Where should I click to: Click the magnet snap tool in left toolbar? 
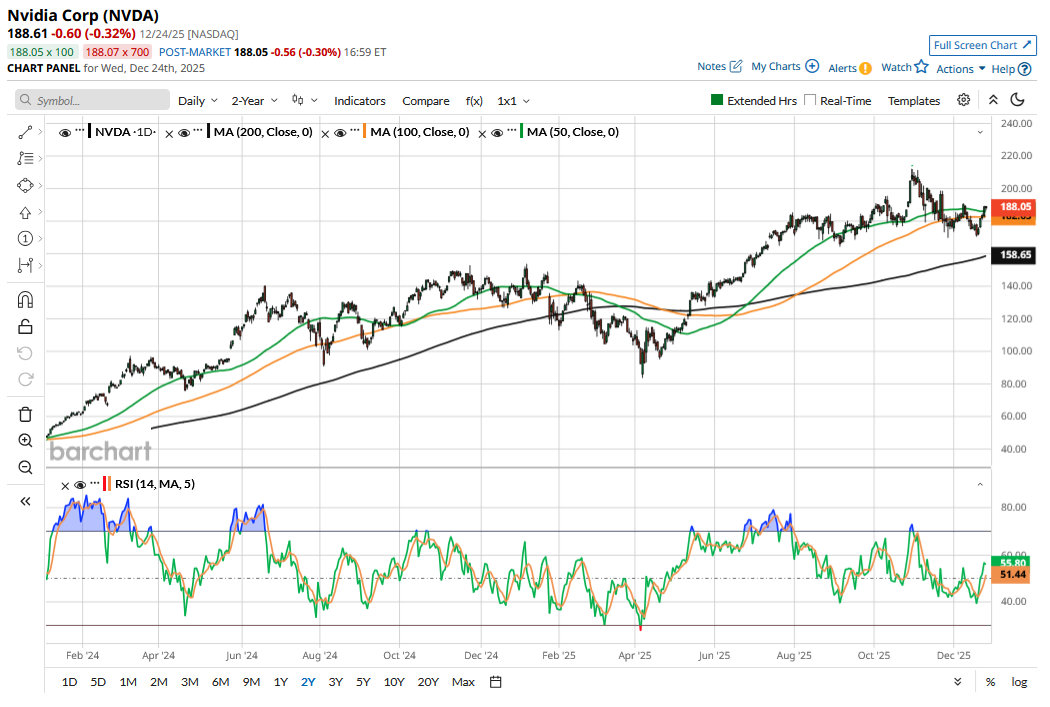point(25,300)
